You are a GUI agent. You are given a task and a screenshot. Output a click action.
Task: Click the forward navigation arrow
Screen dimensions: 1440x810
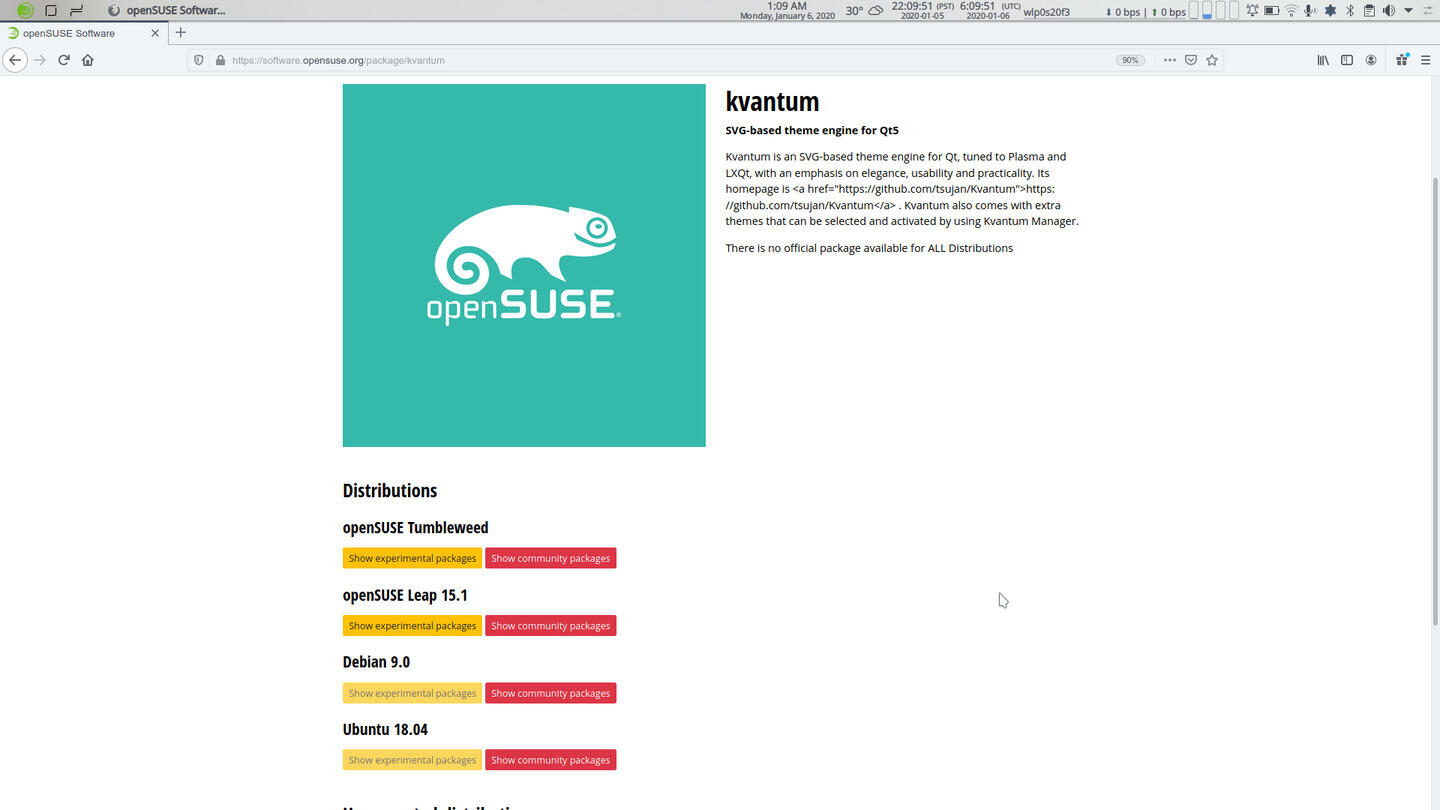(40, 60)
